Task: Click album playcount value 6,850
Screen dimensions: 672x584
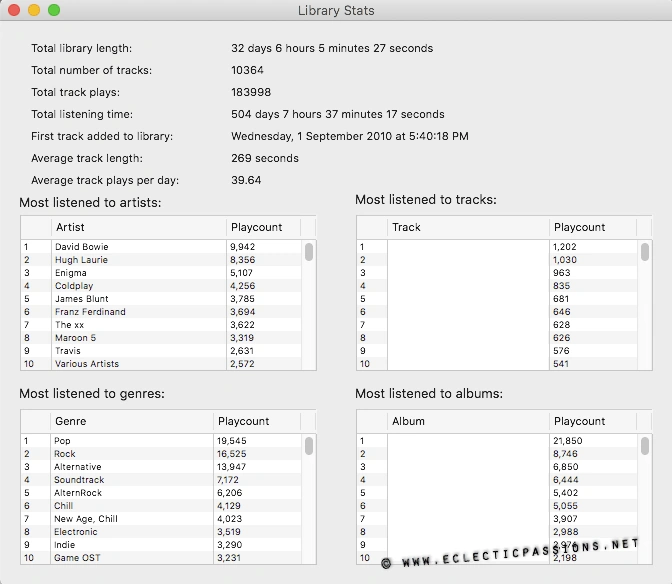Action: (565, 467)
